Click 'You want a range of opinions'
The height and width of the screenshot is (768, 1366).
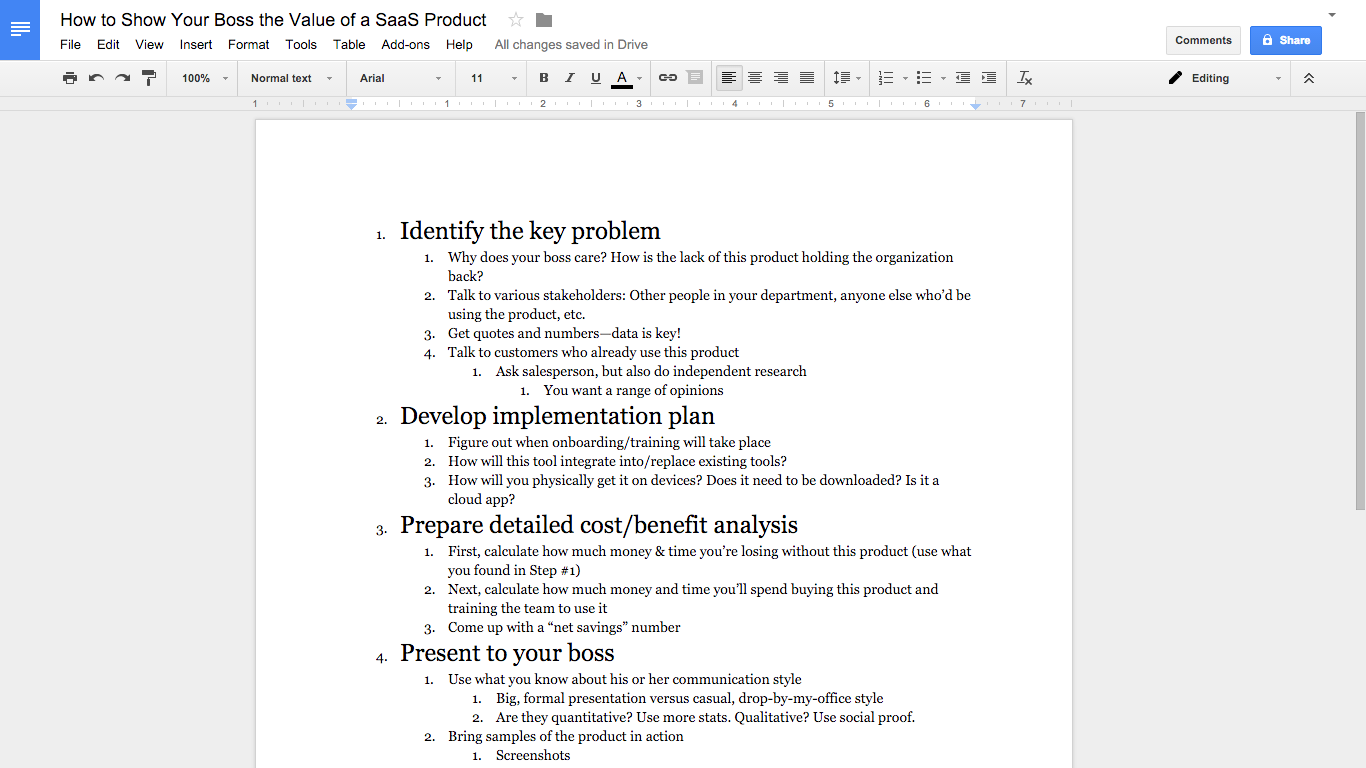pyautogui.click(x=633, y=390)
